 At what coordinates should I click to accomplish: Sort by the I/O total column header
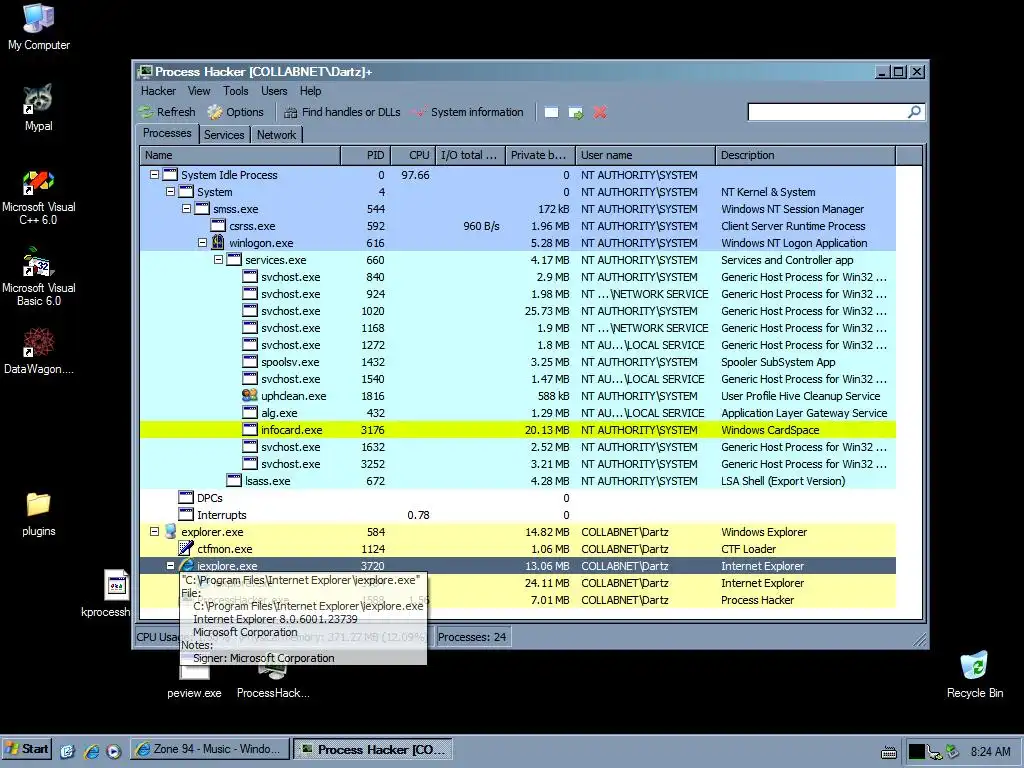470,155
